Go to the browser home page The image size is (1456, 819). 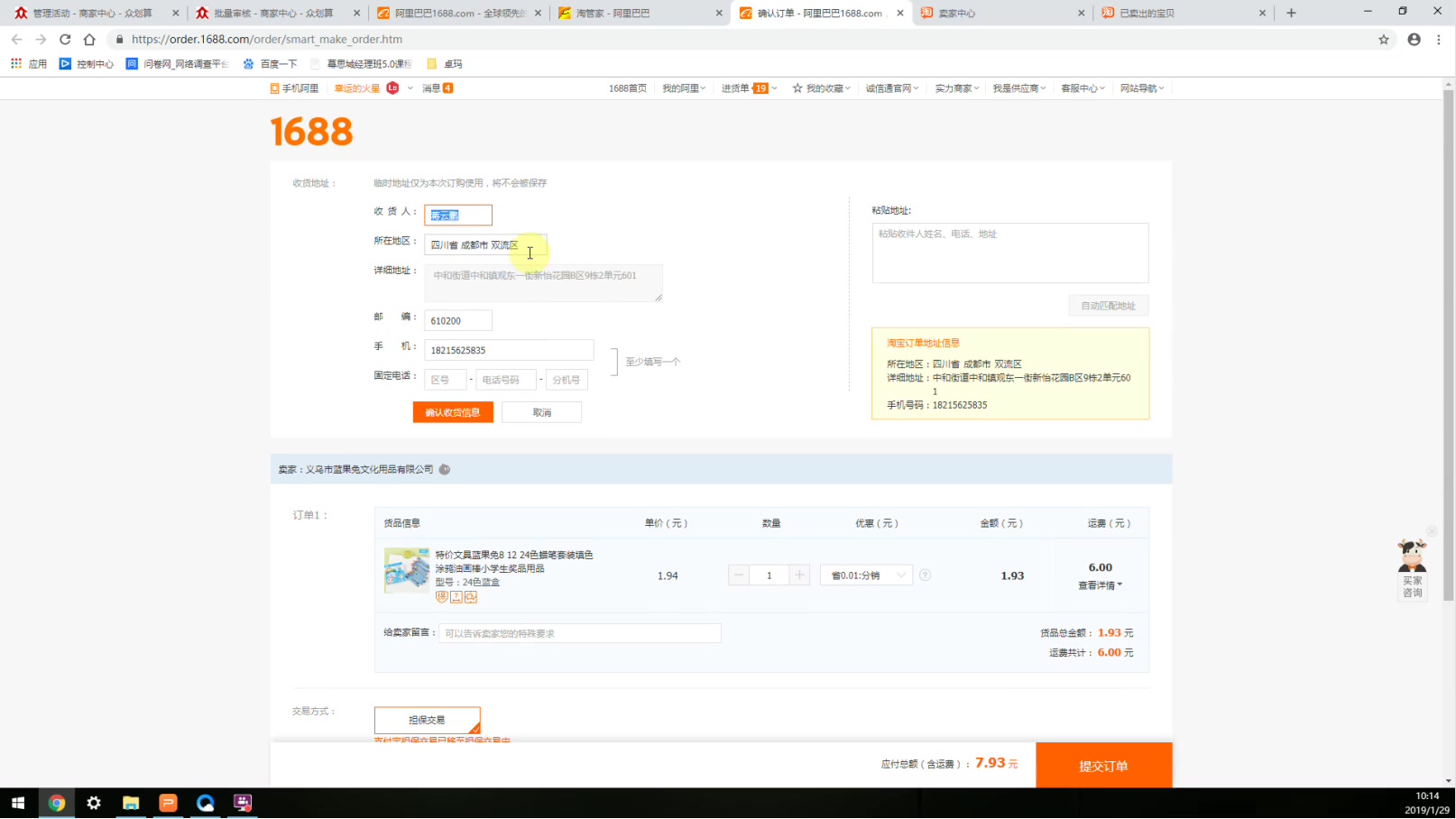click(x=89, y=40)
